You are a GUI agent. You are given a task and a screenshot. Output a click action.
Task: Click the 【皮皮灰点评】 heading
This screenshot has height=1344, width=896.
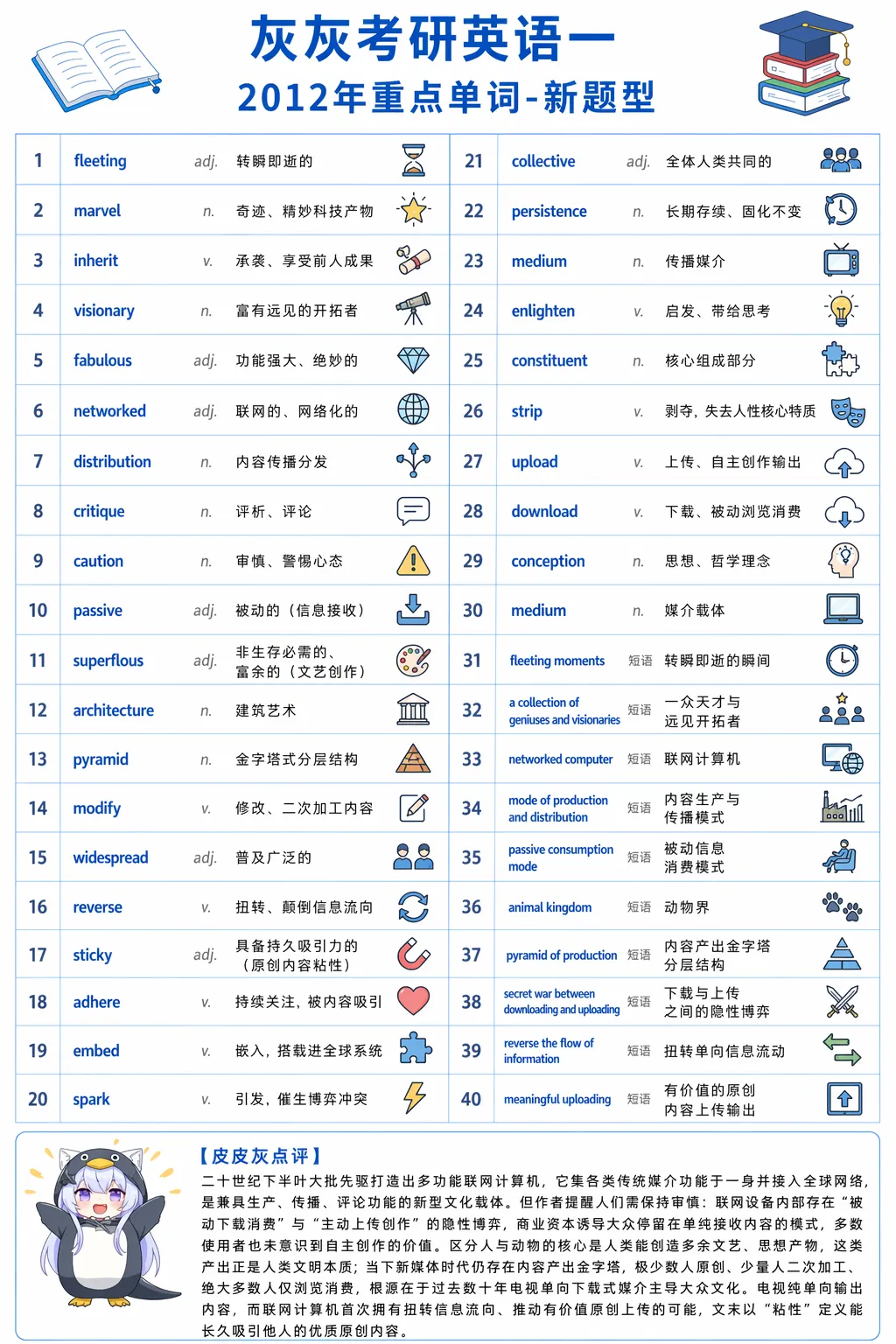point(261,1156)
